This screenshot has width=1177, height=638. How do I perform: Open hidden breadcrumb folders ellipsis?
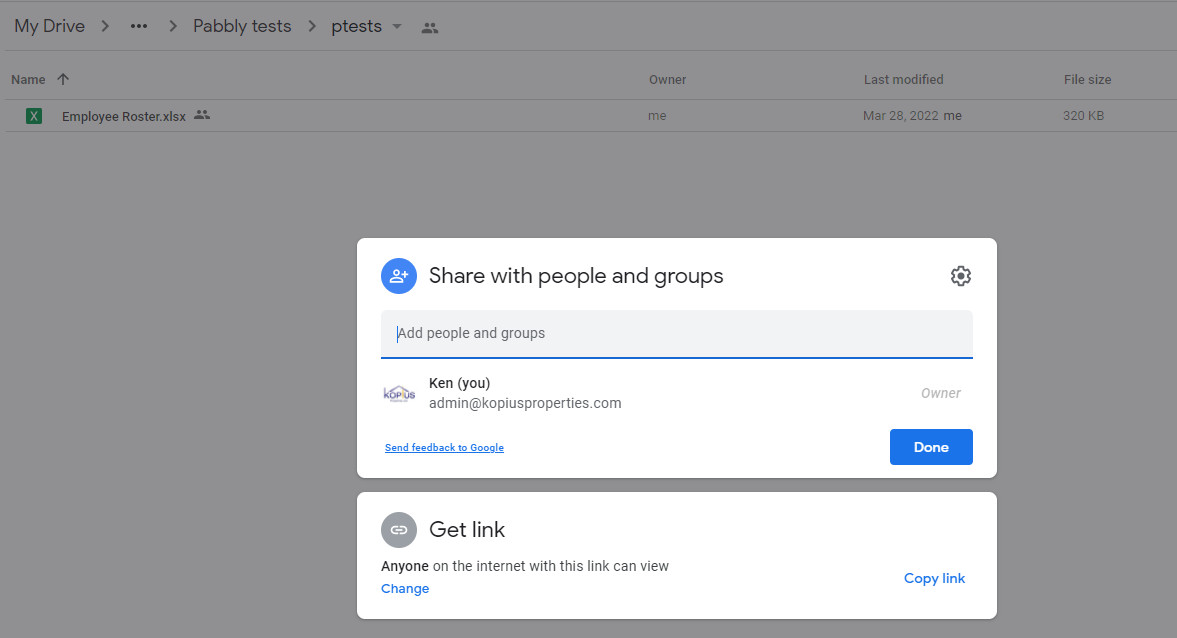click(139, 26)
